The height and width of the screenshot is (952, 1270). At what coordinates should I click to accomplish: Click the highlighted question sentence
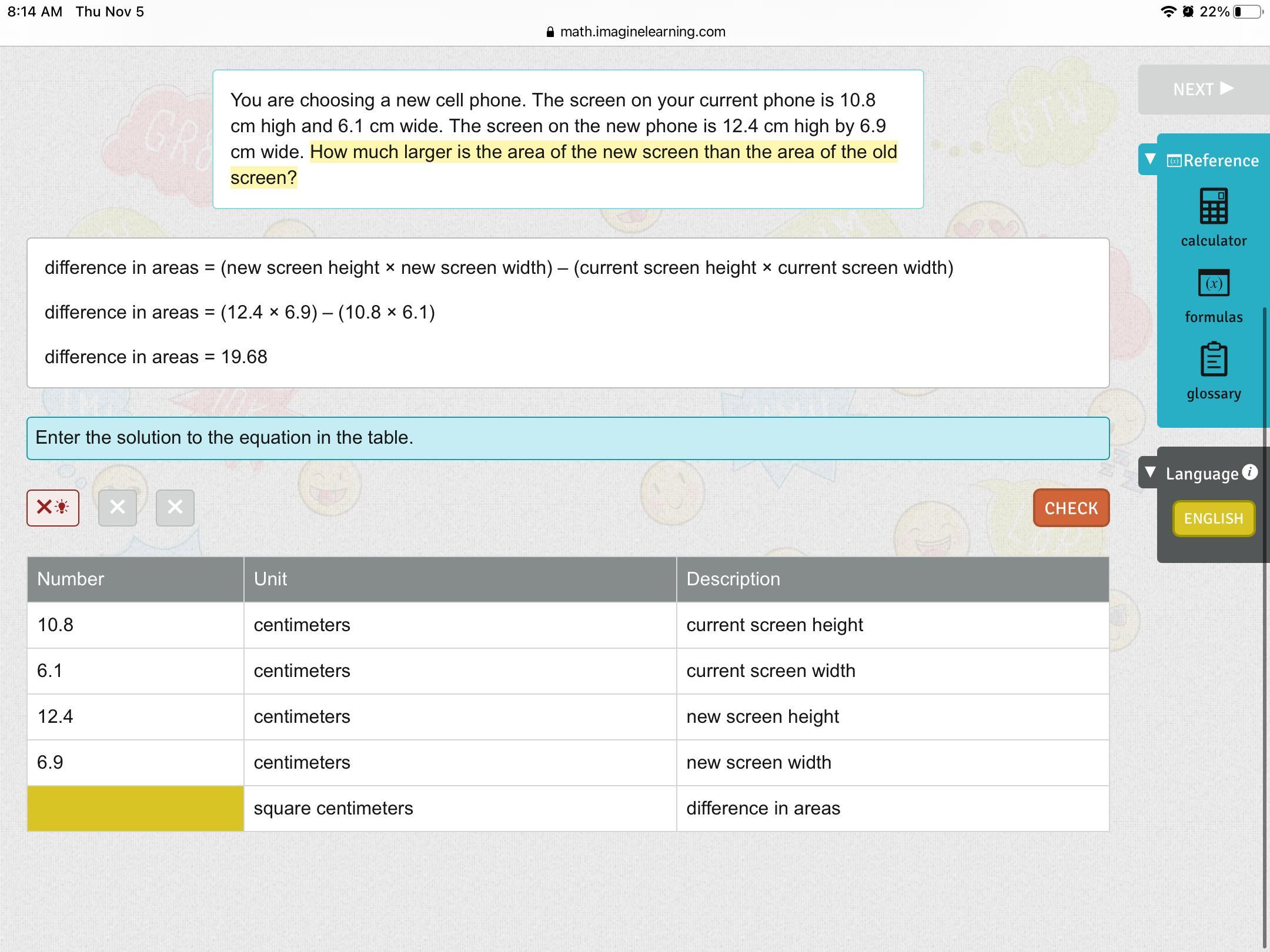click(603, 152)
